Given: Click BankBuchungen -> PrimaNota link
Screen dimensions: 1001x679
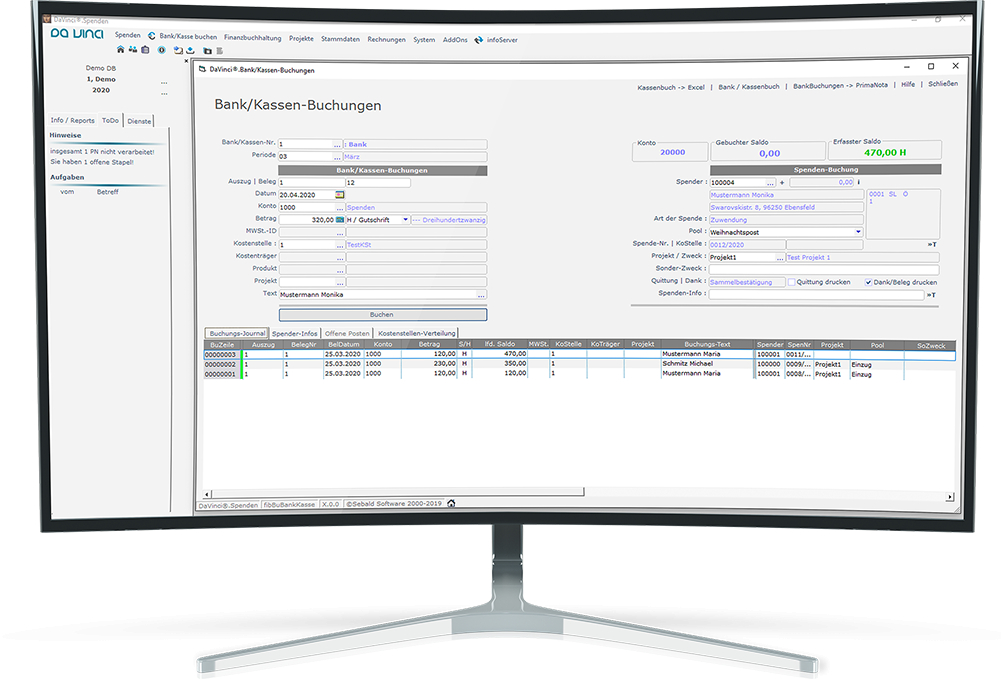Looking at the screenshot, I should pos(840,86).
